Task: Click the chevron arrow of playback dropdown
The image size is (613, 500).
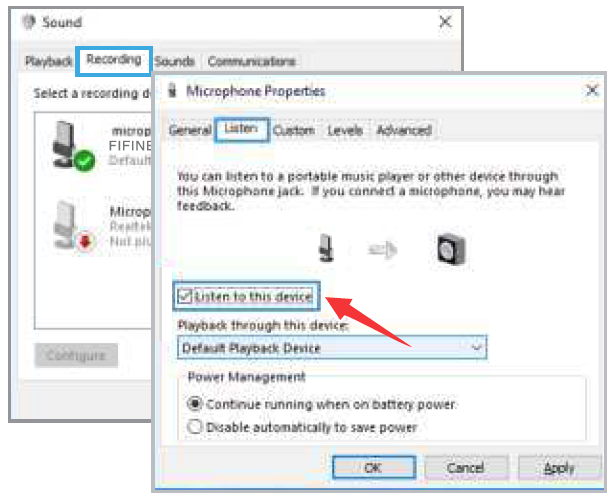Action: (476, 348)
